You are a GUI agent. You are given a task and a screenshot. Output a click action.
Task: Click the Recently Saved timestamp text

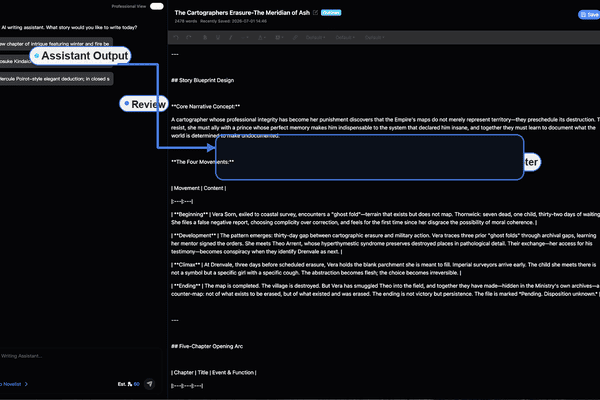point(233,21)
